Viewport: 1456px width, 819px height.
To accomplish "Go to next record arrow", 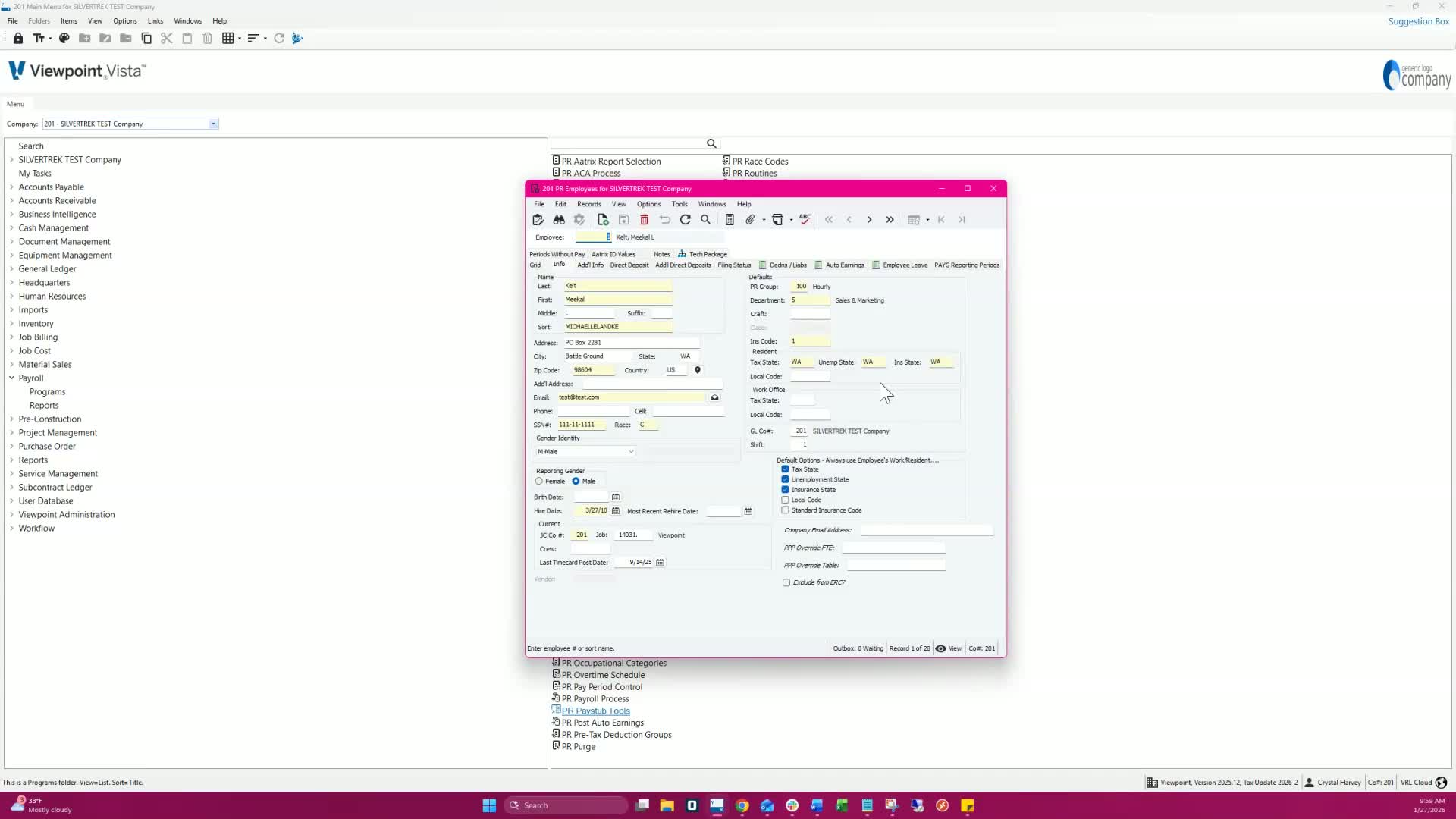I will (x=869, y=220).
